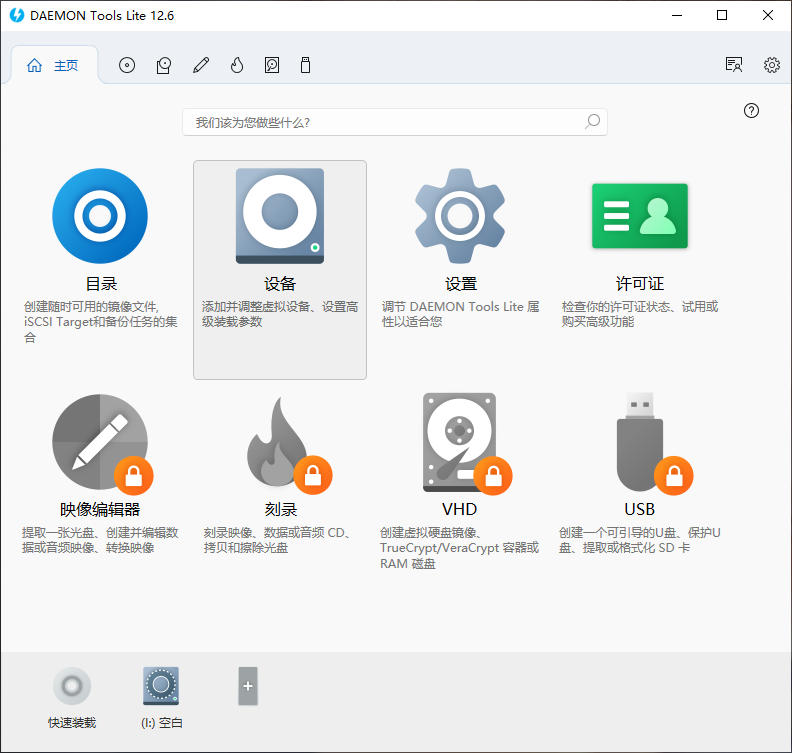Open the USB stick tab icon
The image size is (792, 753).
click(x=305, y=65)
